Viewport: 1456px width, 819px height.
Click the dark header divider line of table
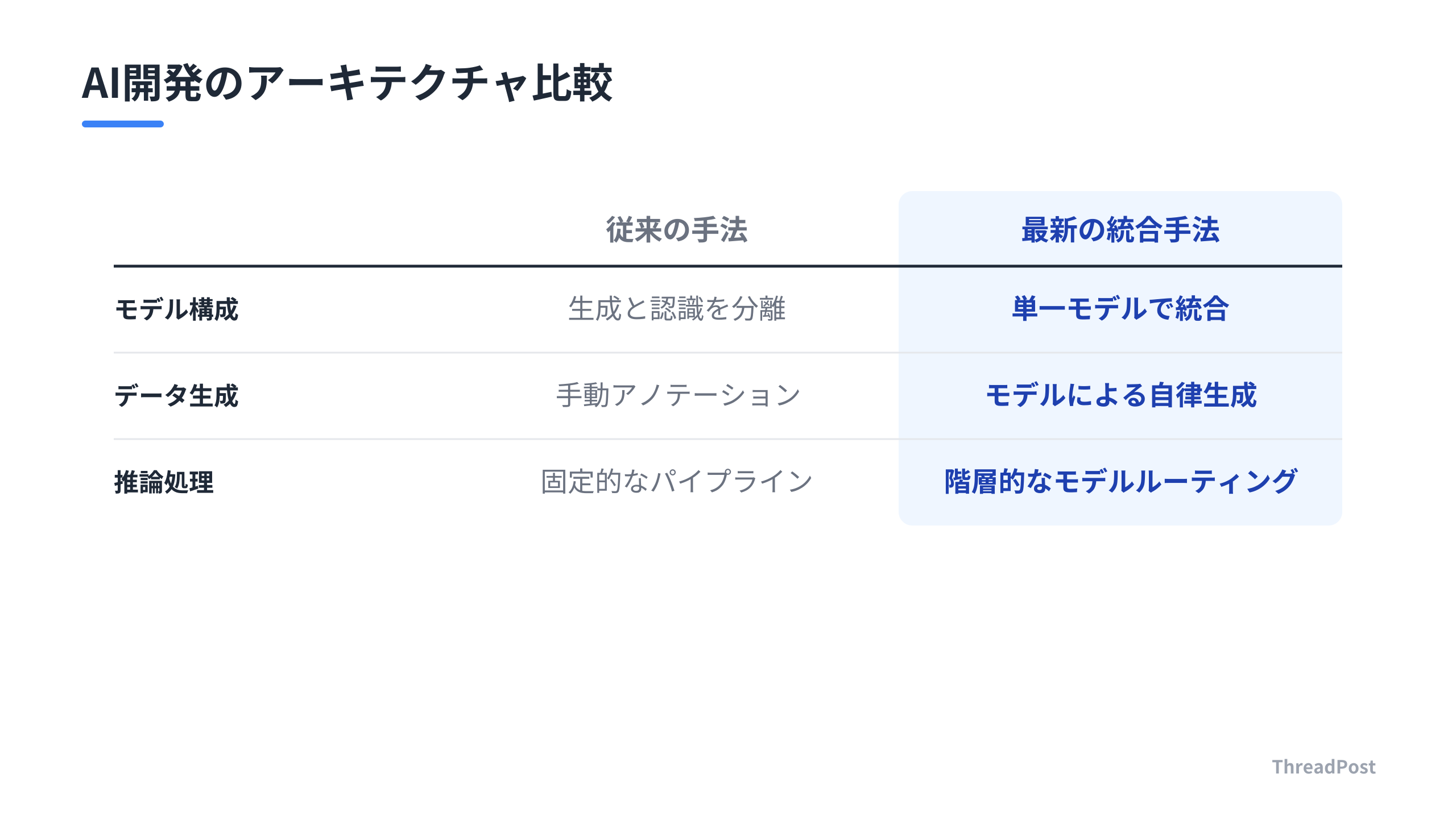728,266
